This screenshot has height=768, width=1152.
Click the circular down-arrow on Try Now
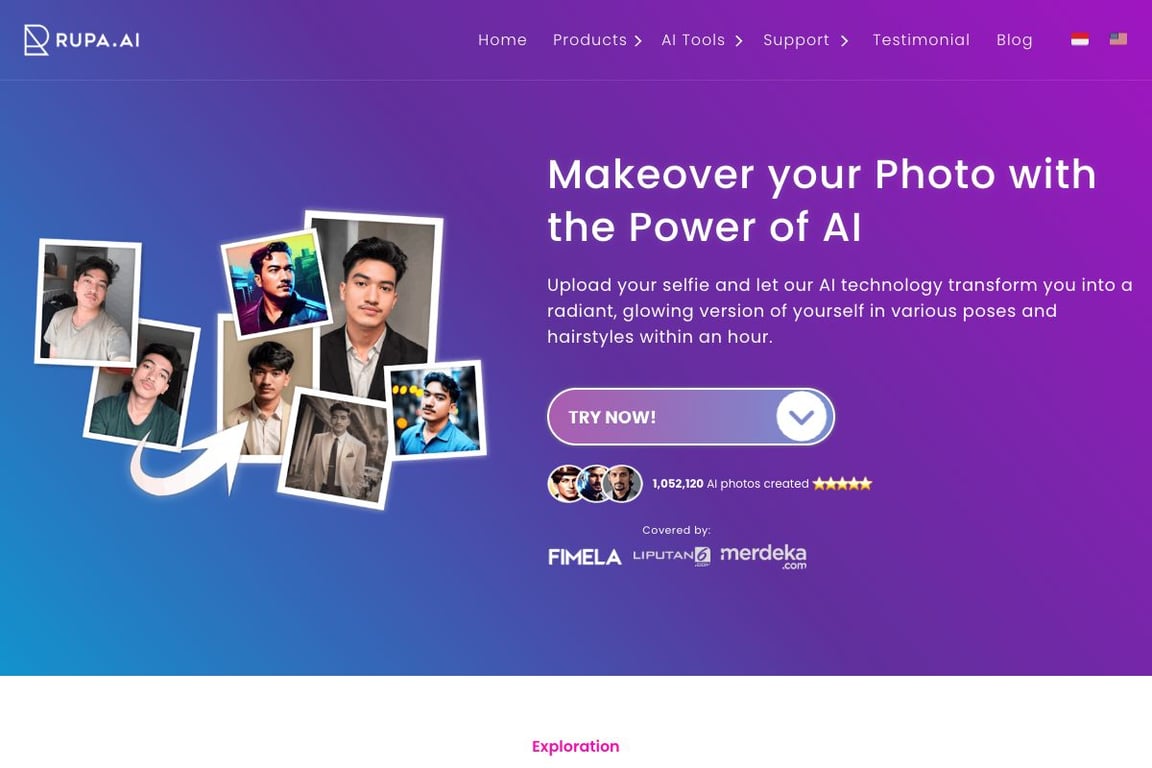[802, 417]
